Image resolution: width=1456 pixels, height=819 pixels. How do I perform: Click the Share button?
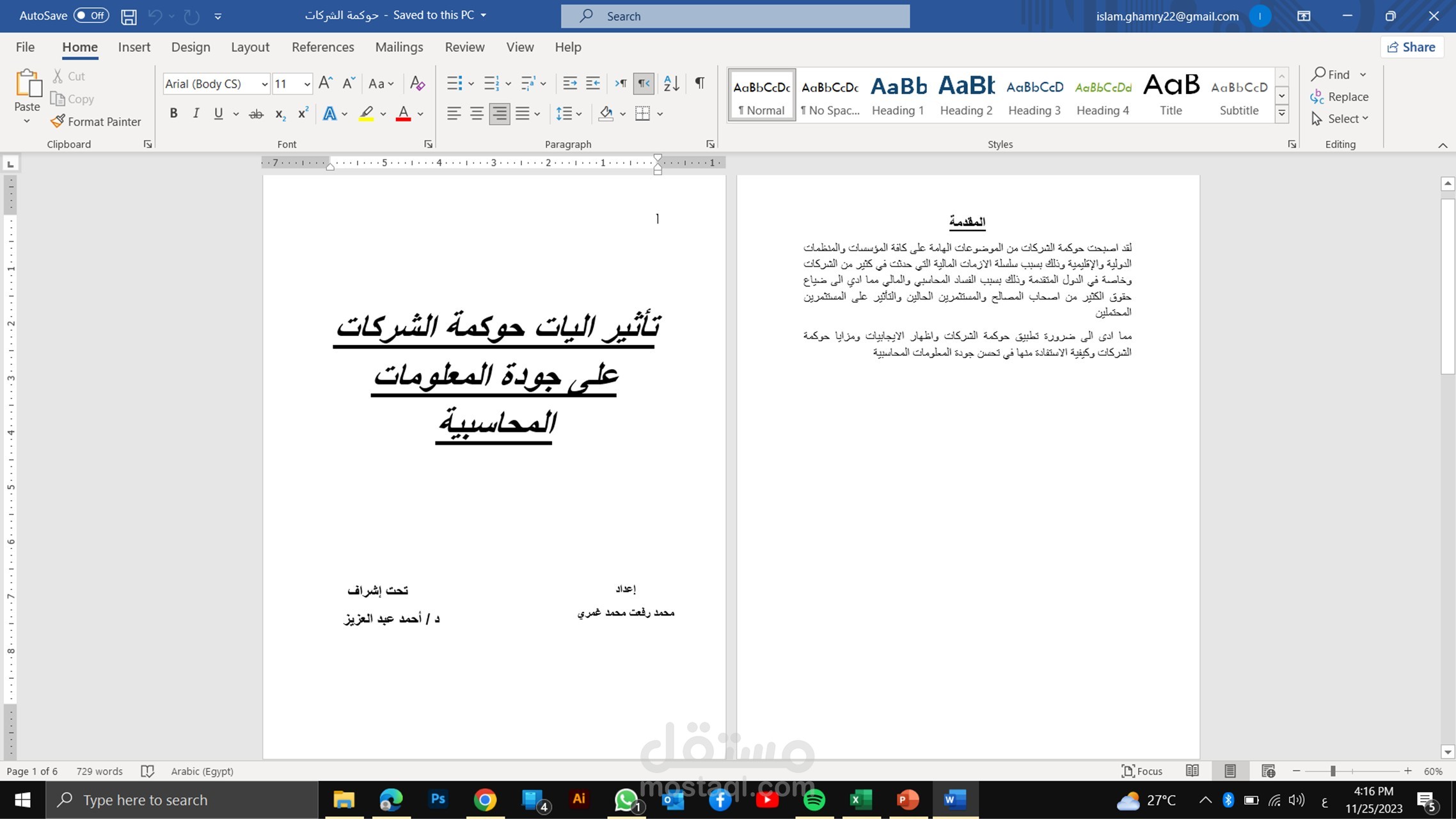1412,47
